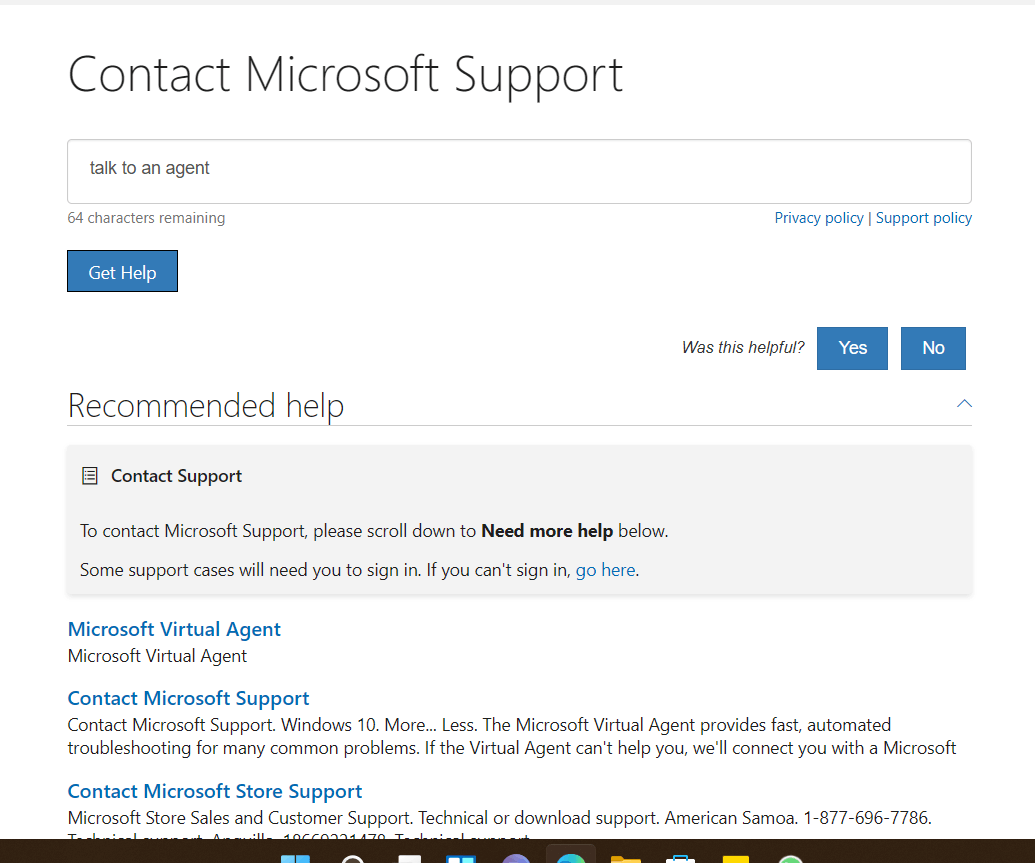
Task: Click the Microsoft Edge taskbar icon
Action: (x=570, y=856)
